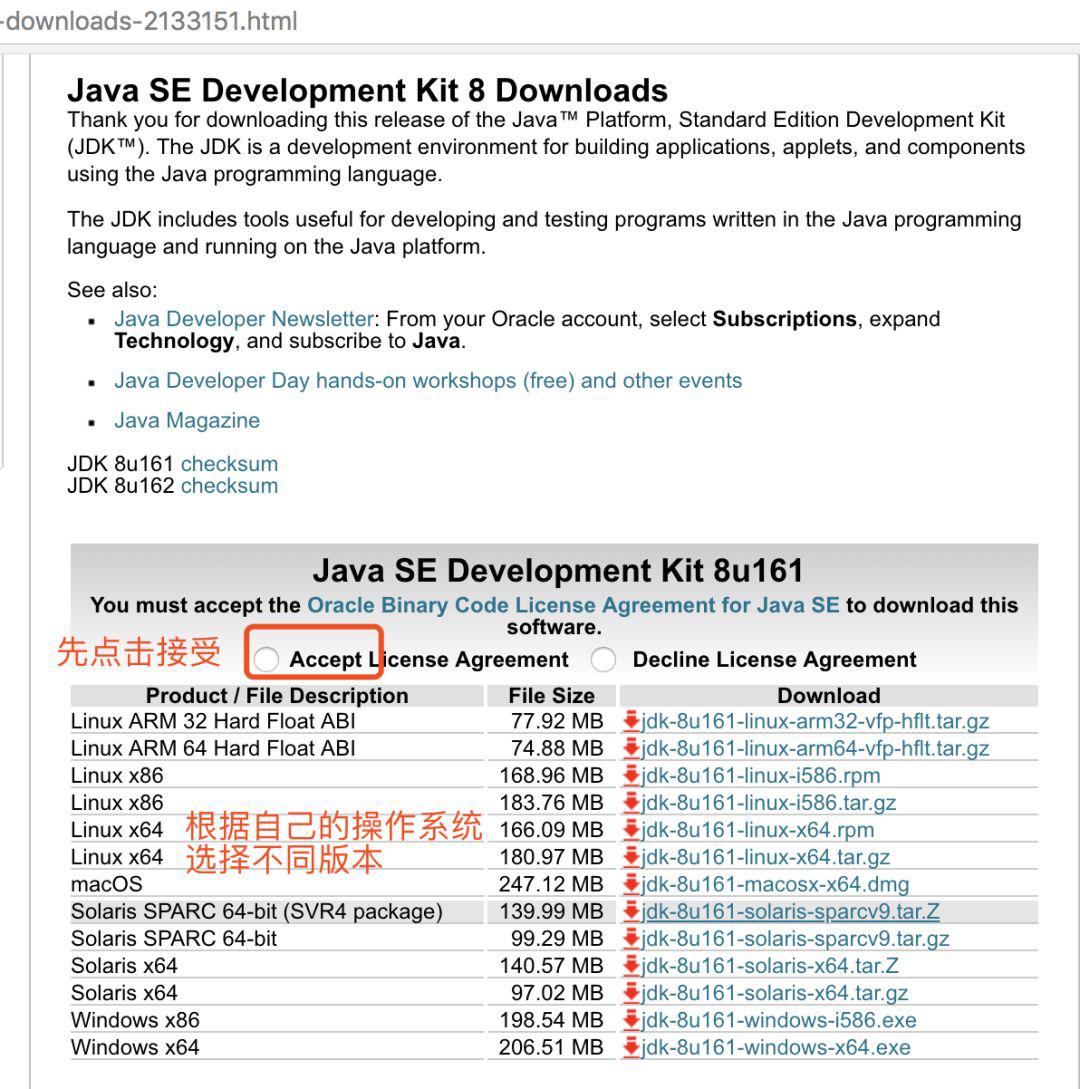1080x1089 pixels.
Task: Select Decline License Agreement radio button
Action: click(603, 659)
